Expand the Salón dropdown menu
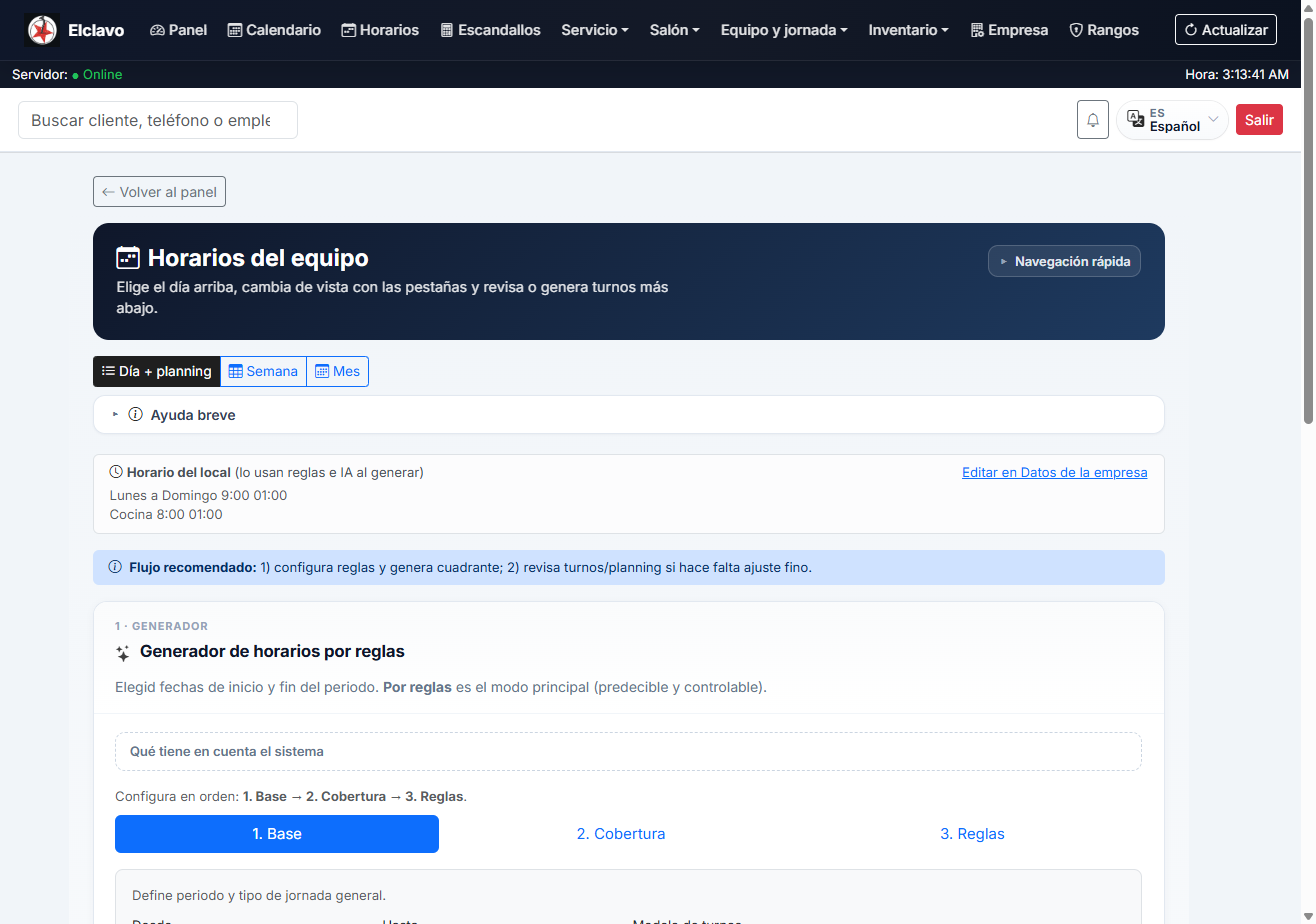 point(675,30)
